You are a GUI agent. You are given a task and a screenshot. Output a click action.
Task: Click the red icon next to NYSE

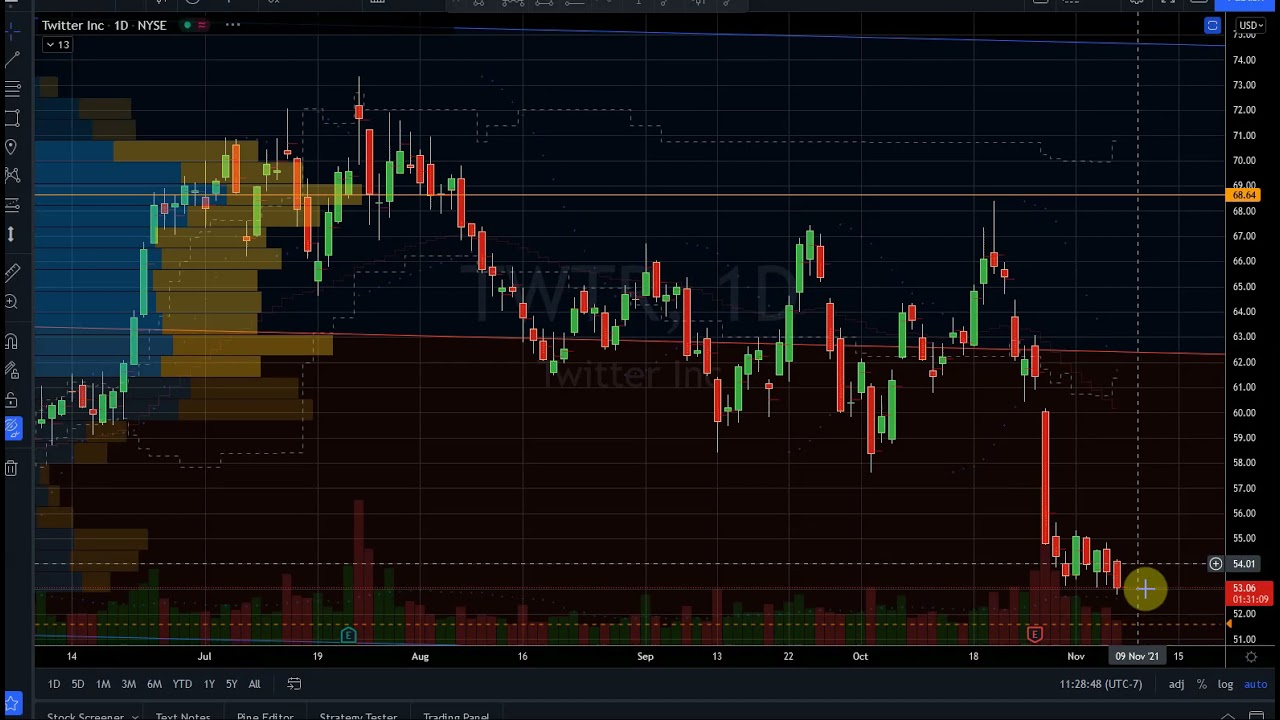tap(202, 25)
